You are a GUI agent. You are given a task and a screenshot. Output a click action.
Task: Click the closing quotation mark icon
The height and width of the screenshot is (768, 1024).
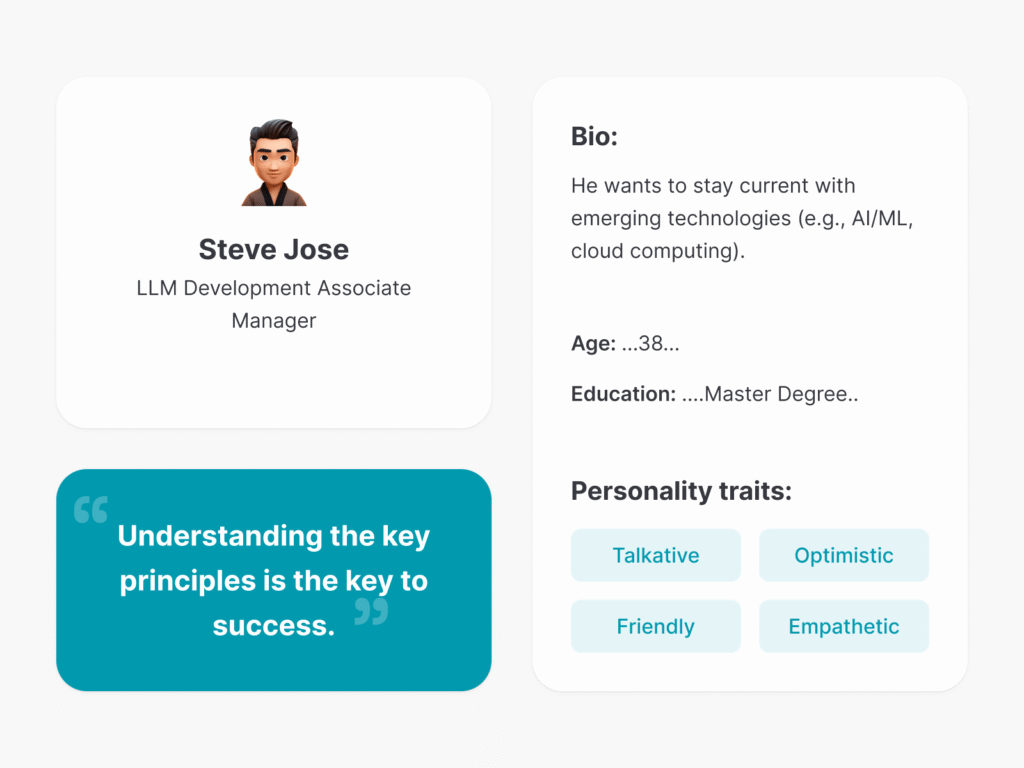click(372, 612)
